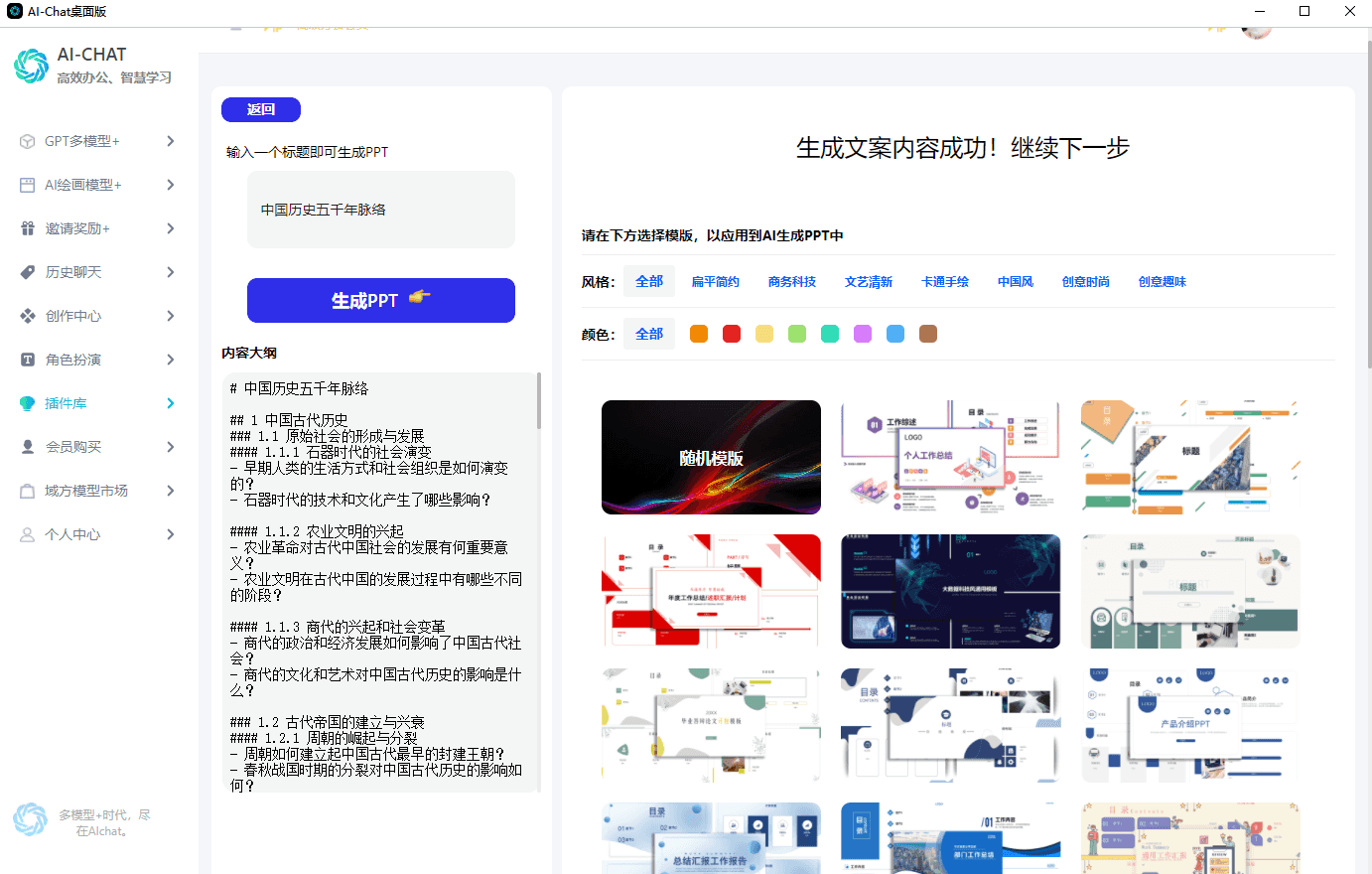The height and width of the screenshot is (874, 1372).
Task: Expand the 创作中心 chevron
Action: [x=171, y=316]
